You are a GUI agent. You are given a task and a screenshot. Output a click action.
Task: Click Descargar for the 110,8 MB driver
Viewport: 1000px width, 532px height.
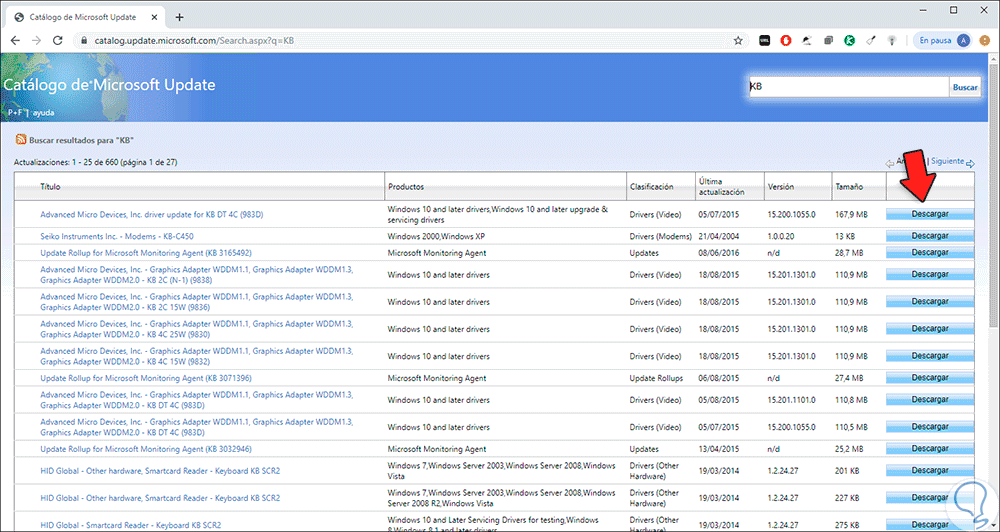[930, 400]
